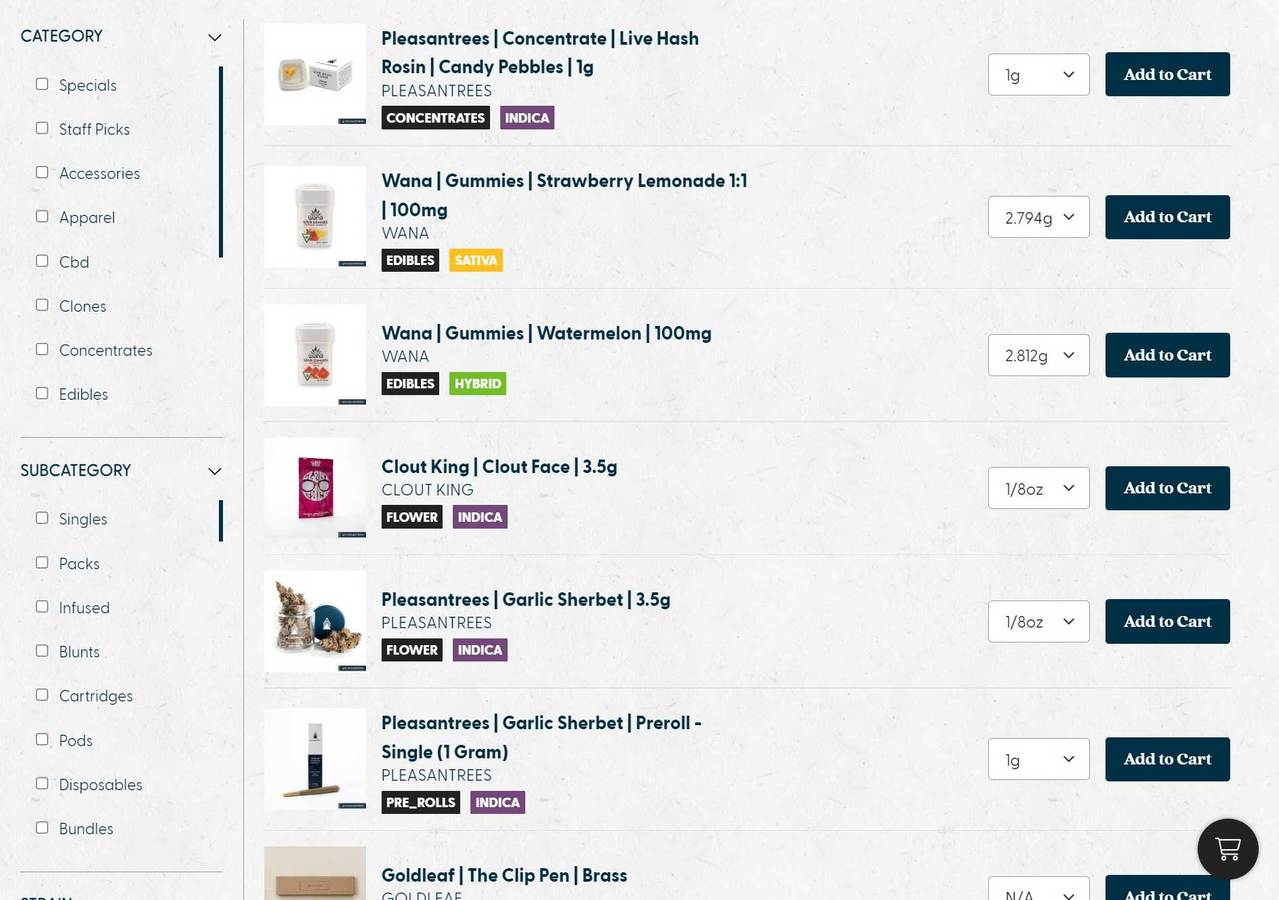1279x900 pixels.
Task: Collapse the SUBCATEGORY filter section
Action: tap(214, 471)
